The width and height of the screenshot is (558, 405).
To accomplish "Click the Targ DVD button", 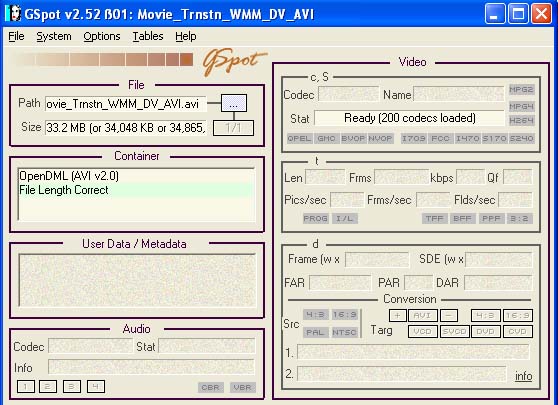I will [486, 331].
